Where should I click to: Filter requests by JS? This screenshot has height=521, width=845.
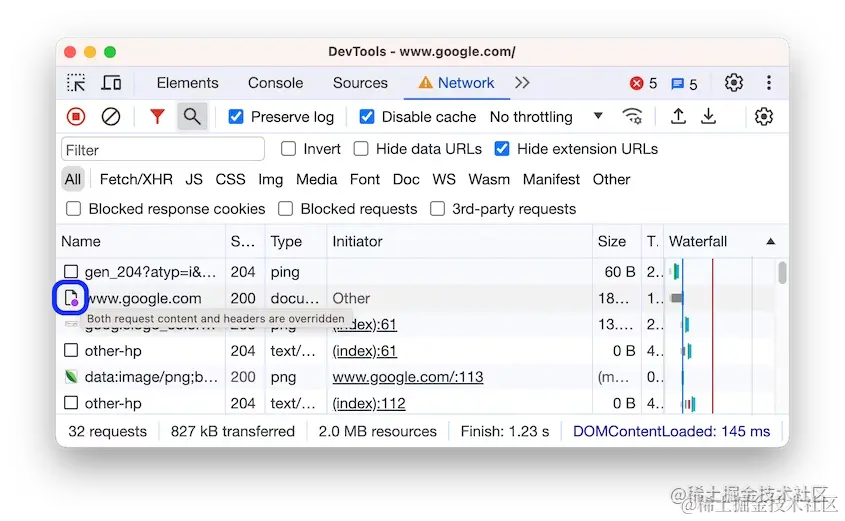pos(194,179)
